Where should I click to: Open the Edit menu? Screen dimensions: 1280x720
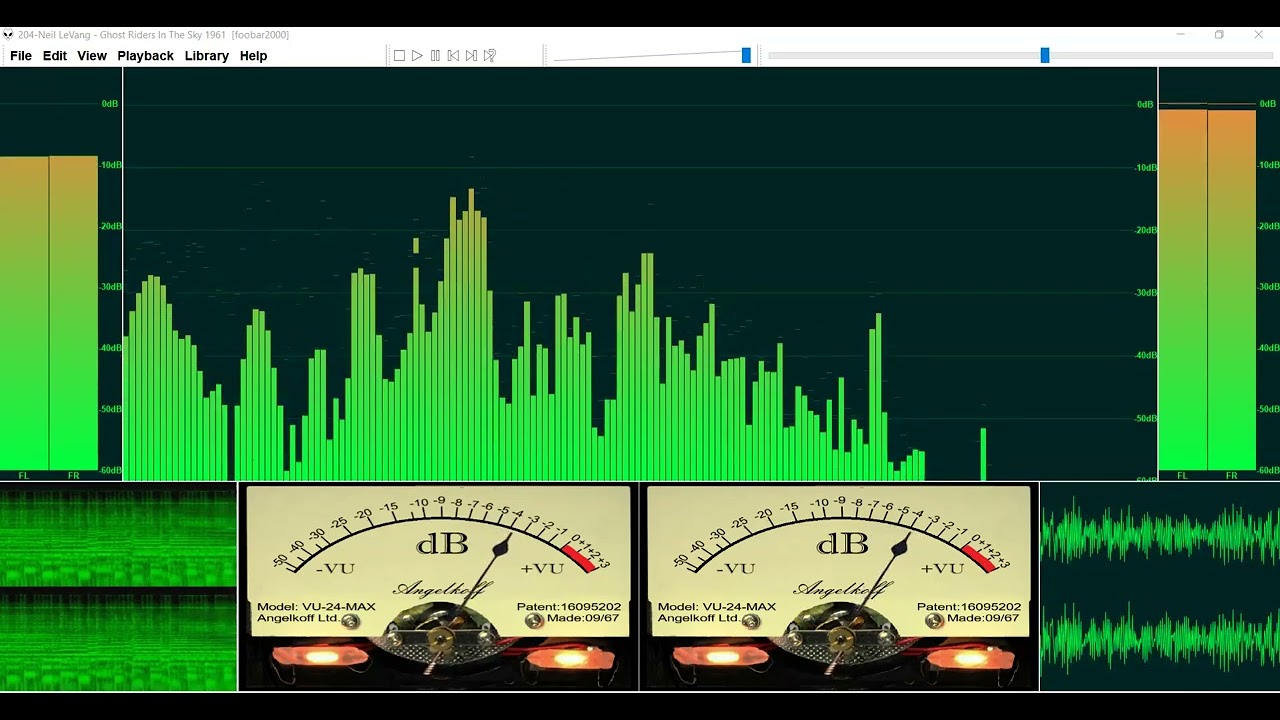click(55, 56)
